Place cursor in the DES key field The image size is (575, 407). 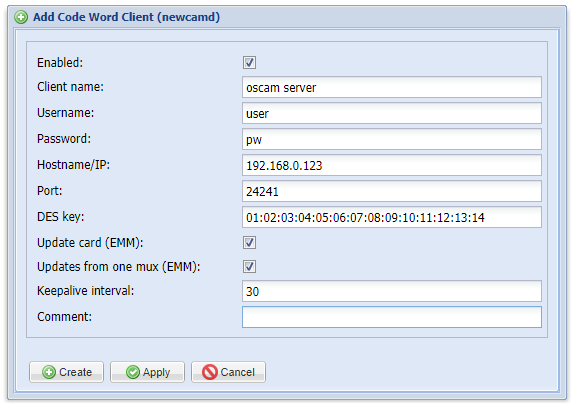click(x=392, y=217)
